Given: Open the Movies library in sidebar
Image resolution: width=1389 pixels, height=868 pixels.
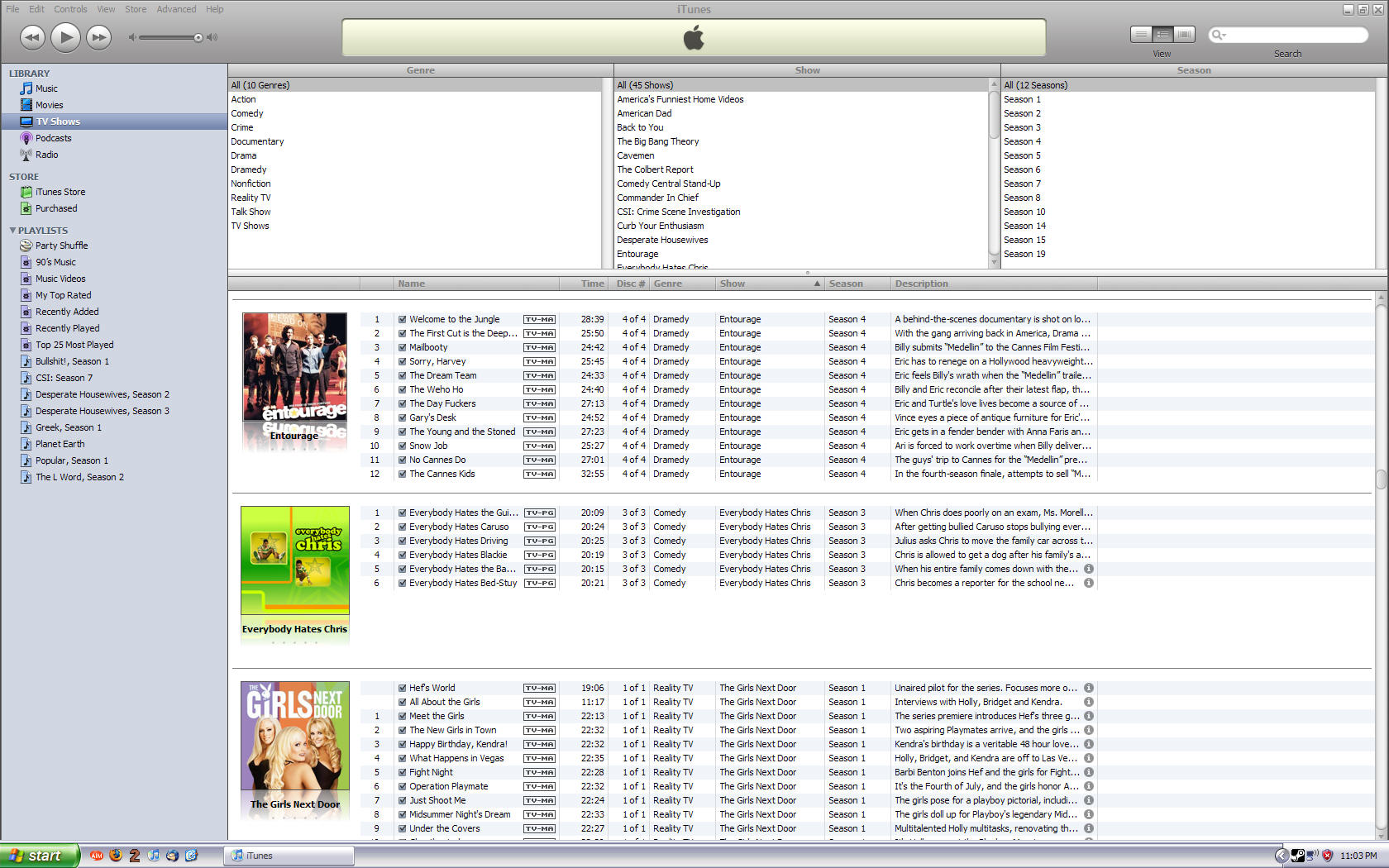Looking at the screenshot, I should [49, 105].
